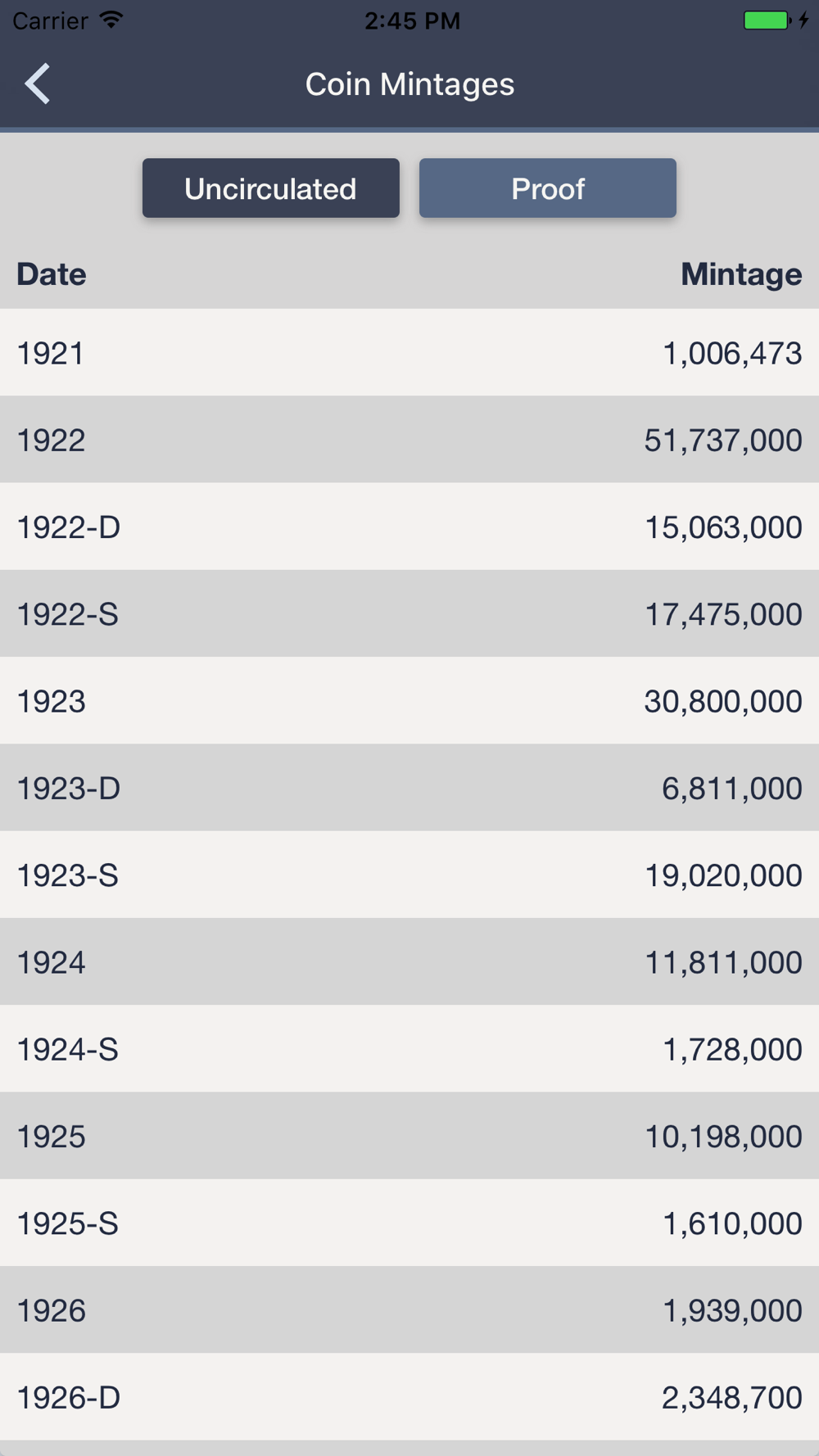This screenshot has width=819, height=1456.
Task: Switch to Proof mintages
Action: click(548, 188)
